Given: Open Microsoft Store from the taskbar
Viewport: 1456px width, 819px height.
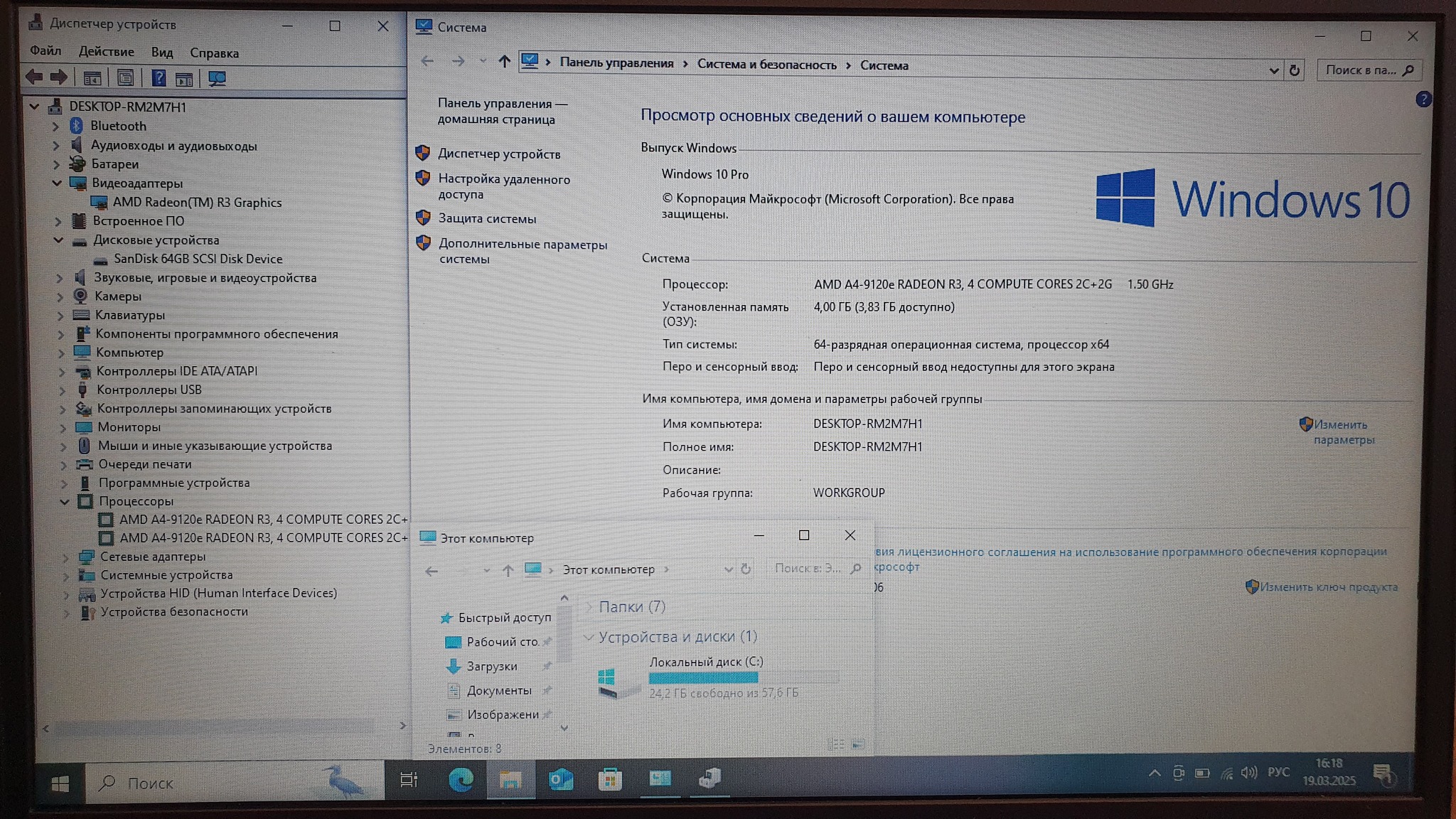Looking at the screenshot, I should tap(610, 780).
